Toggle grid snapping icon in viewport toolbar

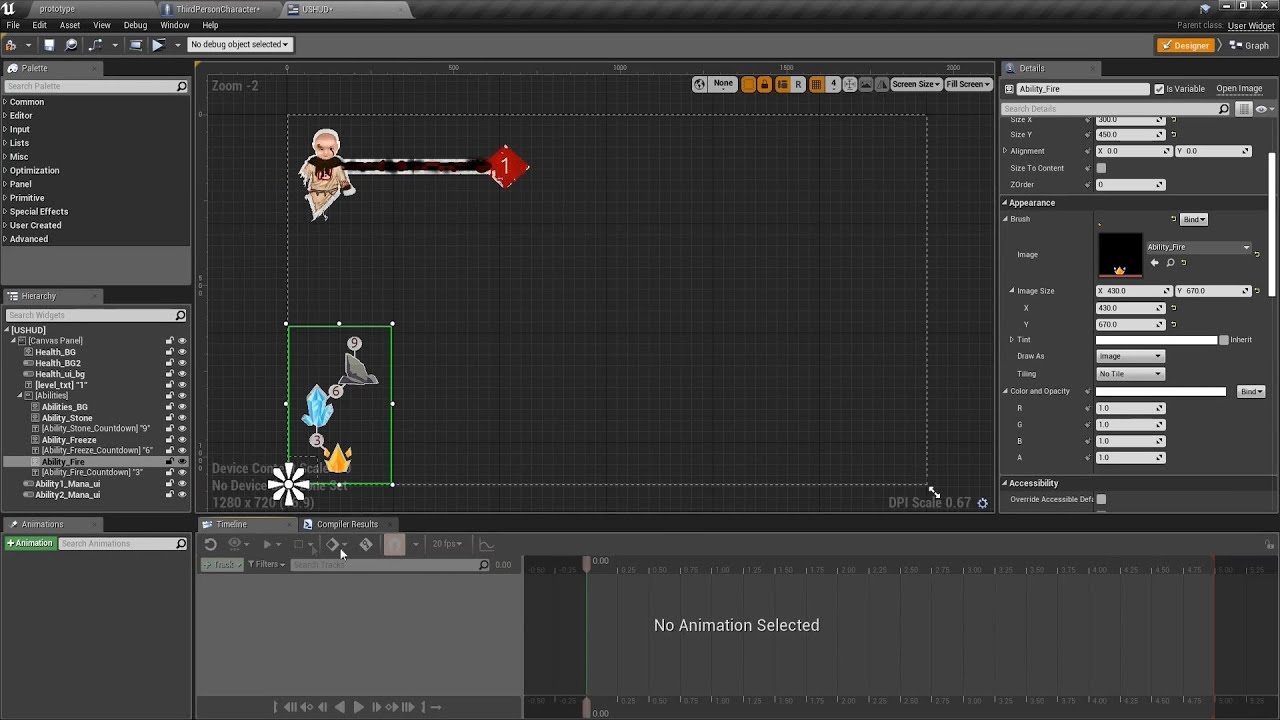(x=816, y=84)
